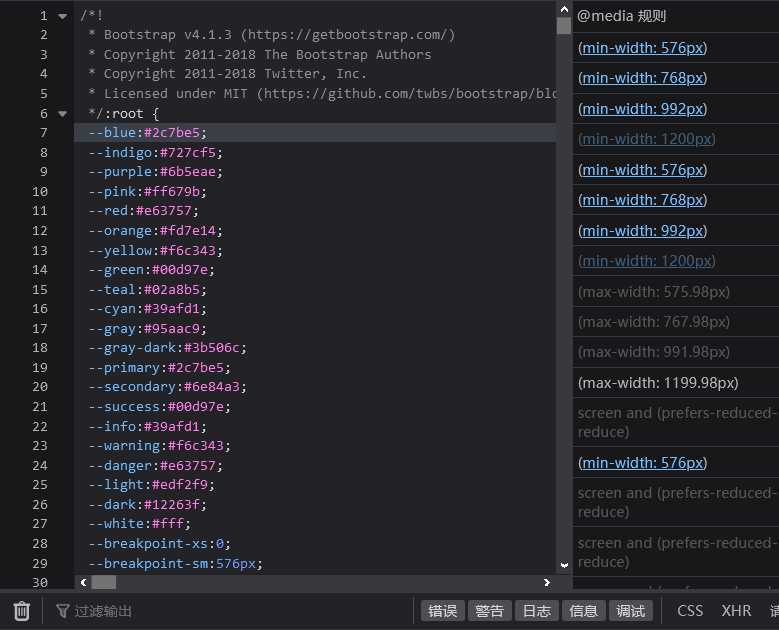Collapse the comment block on line 1
The image size is (779, 630).
[62, 16]
